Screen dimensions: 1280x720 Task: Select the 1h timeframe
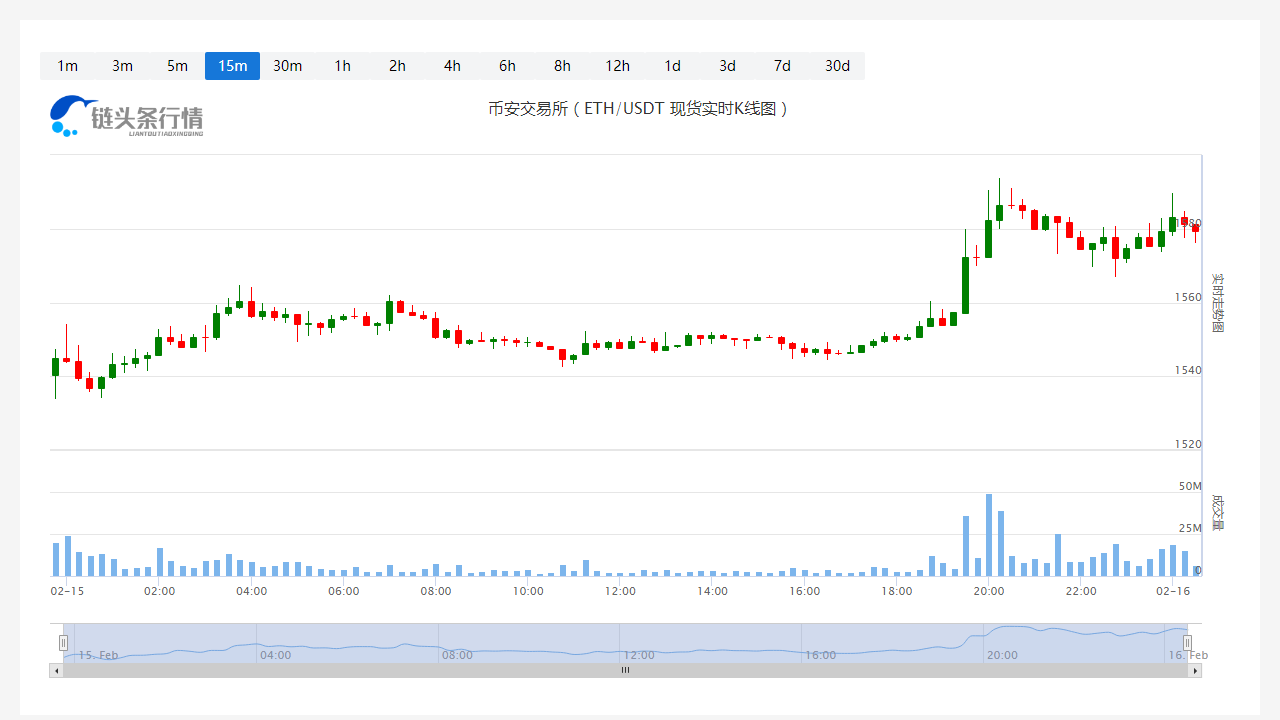pyautogui.click(x=342, y=66)
